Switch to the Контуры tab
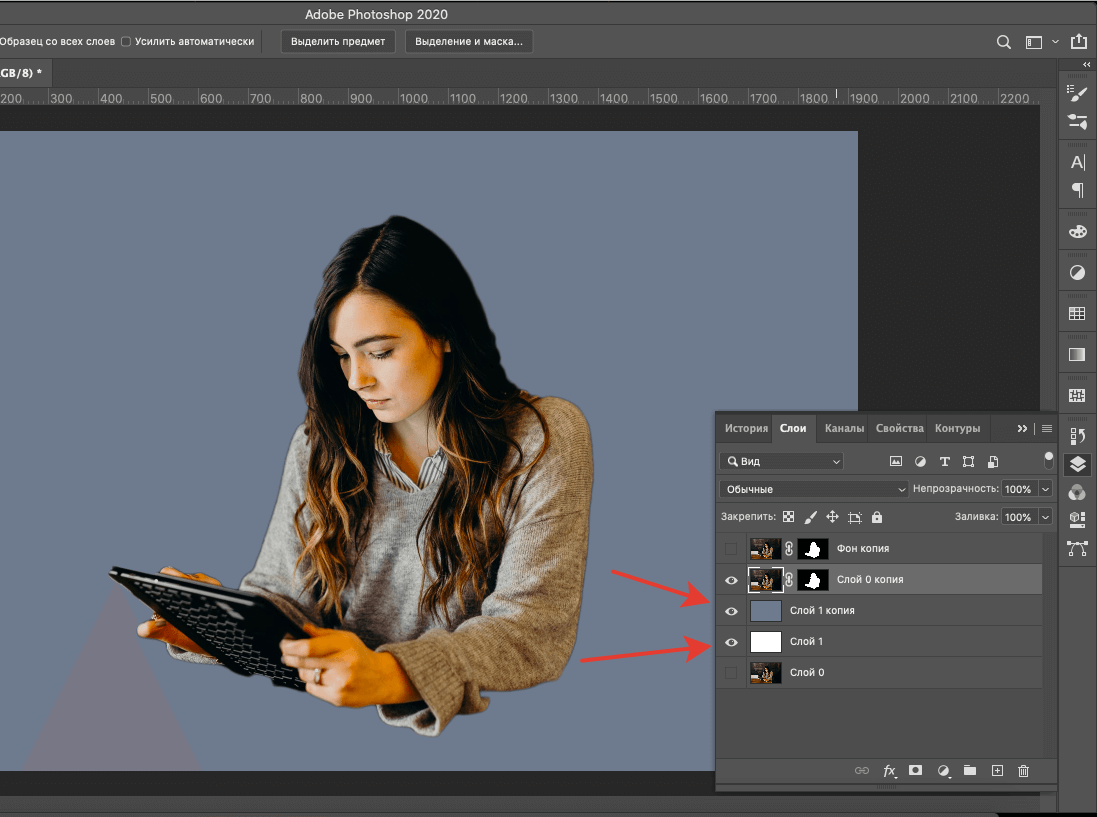 957,428
